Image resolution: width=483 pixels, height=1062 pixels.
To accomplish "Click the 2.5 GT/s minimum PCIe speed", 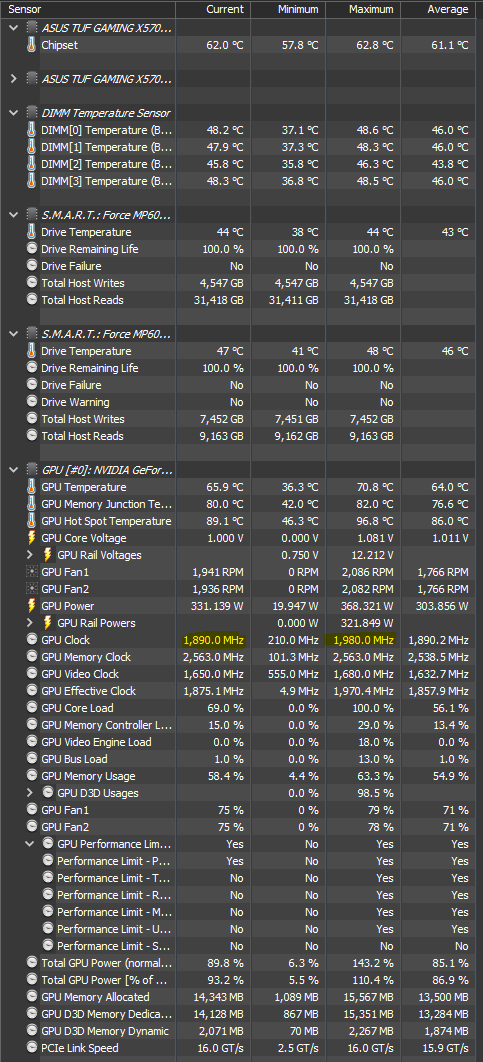I will (x=299, y=1048).
